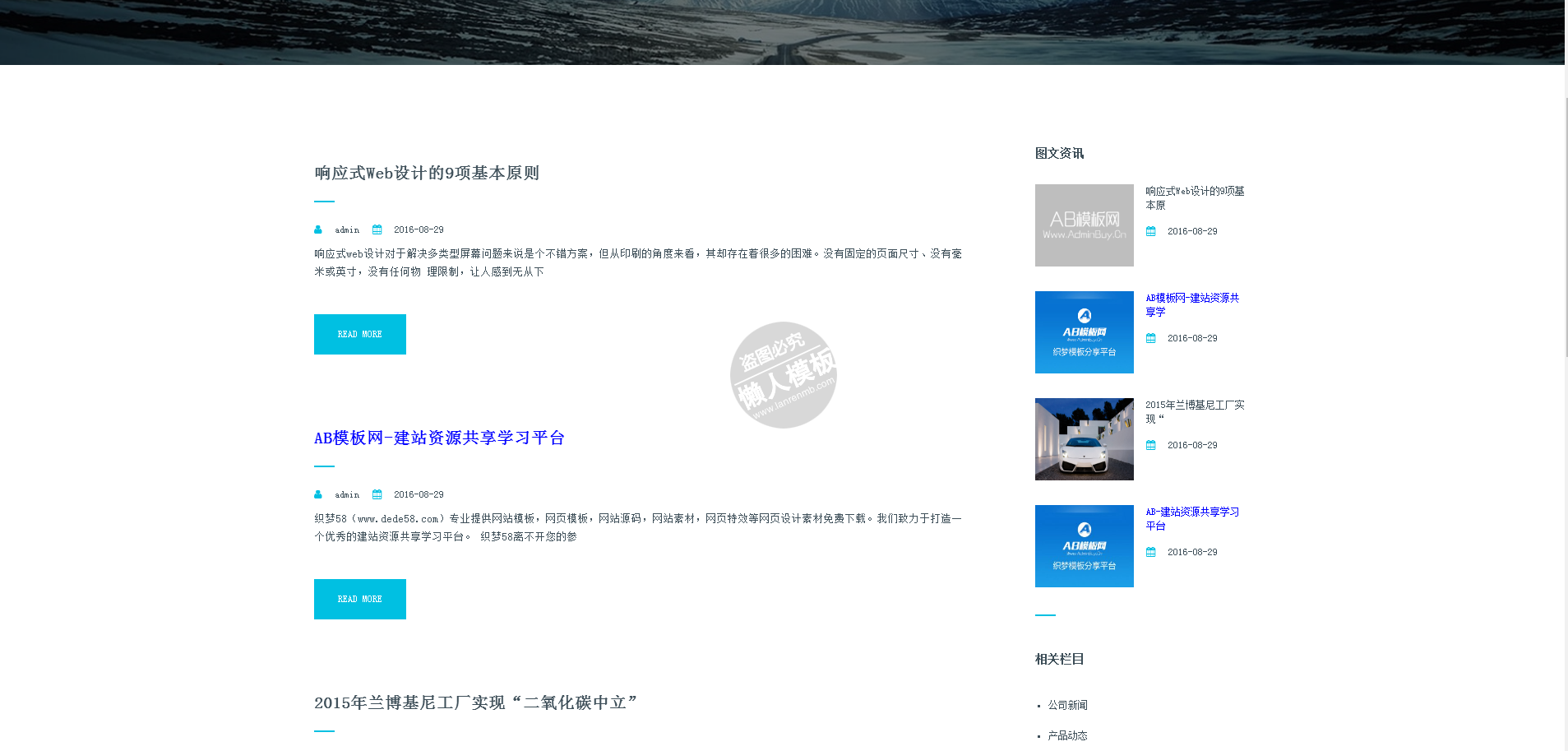The width and height of the screenshot is (1568, 751).
Task: Open the 2015年兰博基尼工厂 article headline
Action: pos(475,703)
